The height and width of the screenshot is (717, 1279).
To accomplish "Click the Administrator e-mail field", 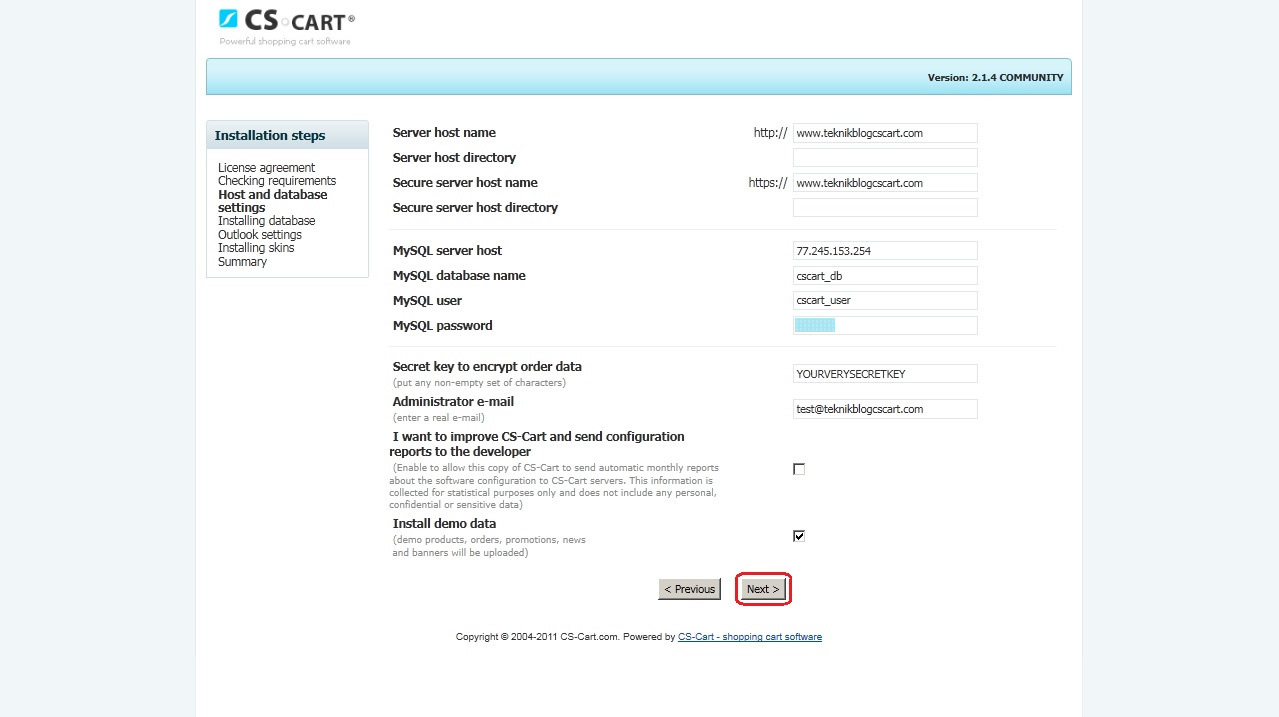I will [885, 409].
